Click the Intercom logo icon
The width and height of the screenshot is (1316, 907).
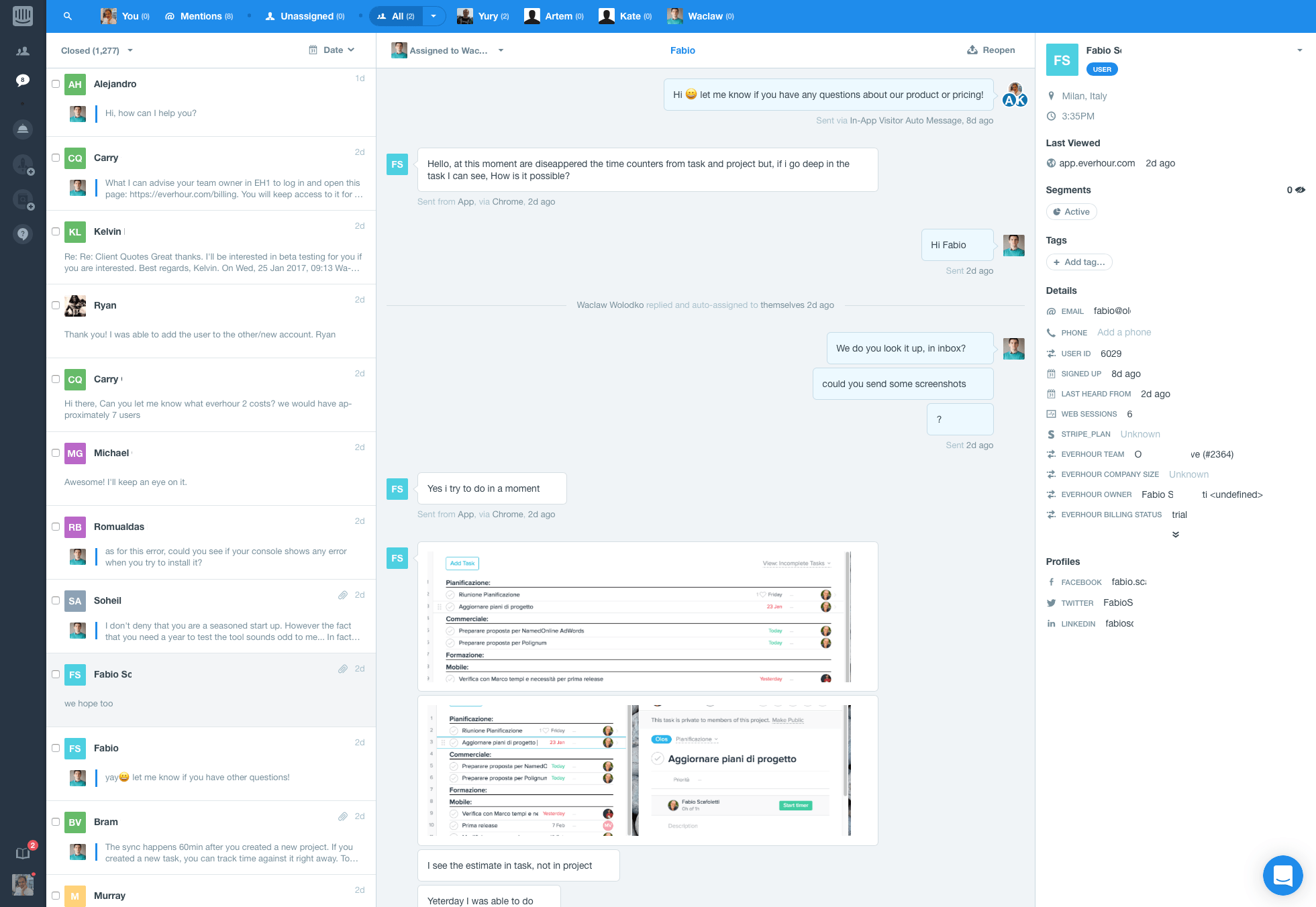(23, 15)
